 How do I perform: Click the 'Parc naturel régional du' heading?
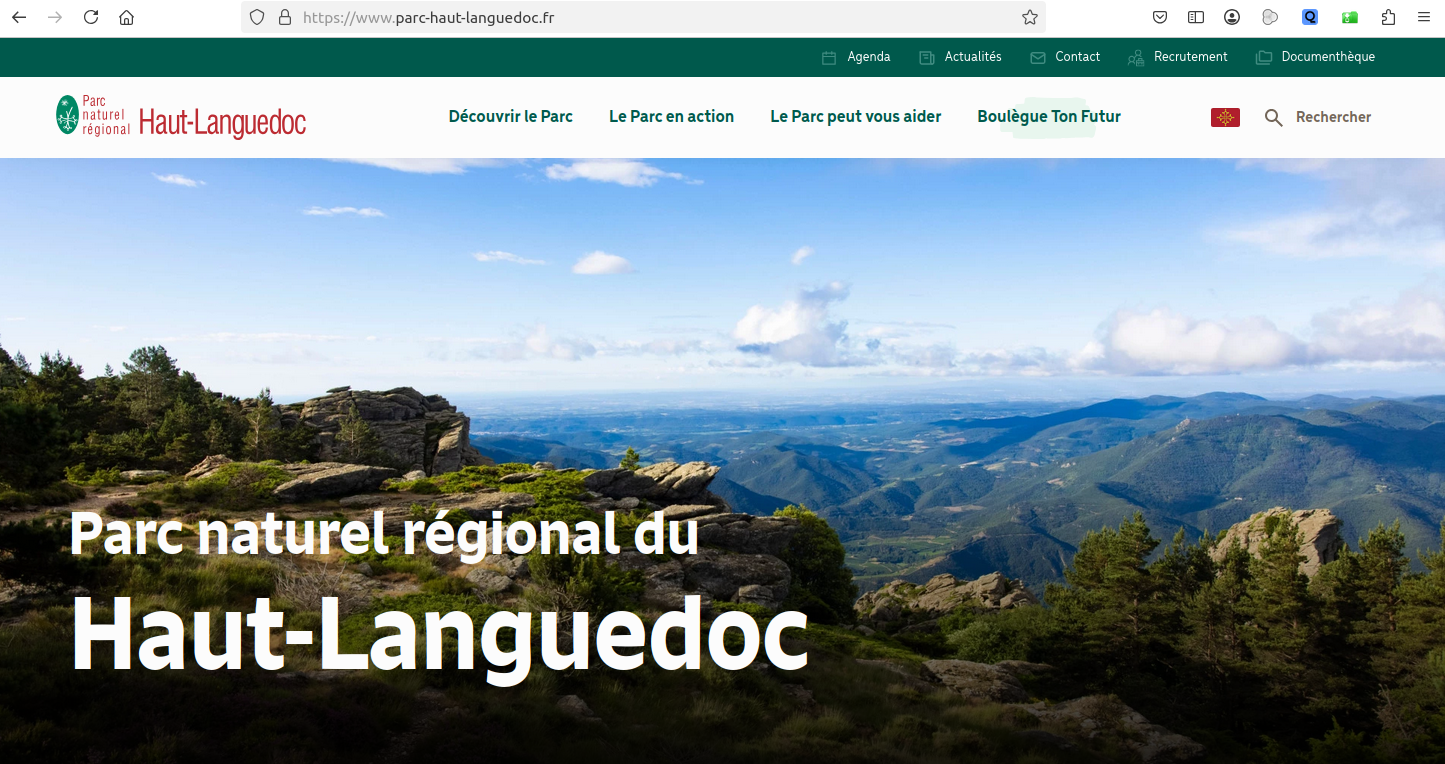coord(384,534)
